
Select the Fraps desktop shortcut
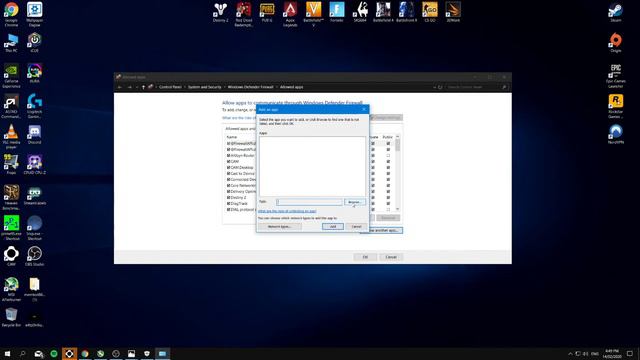[x=11, y=165]
